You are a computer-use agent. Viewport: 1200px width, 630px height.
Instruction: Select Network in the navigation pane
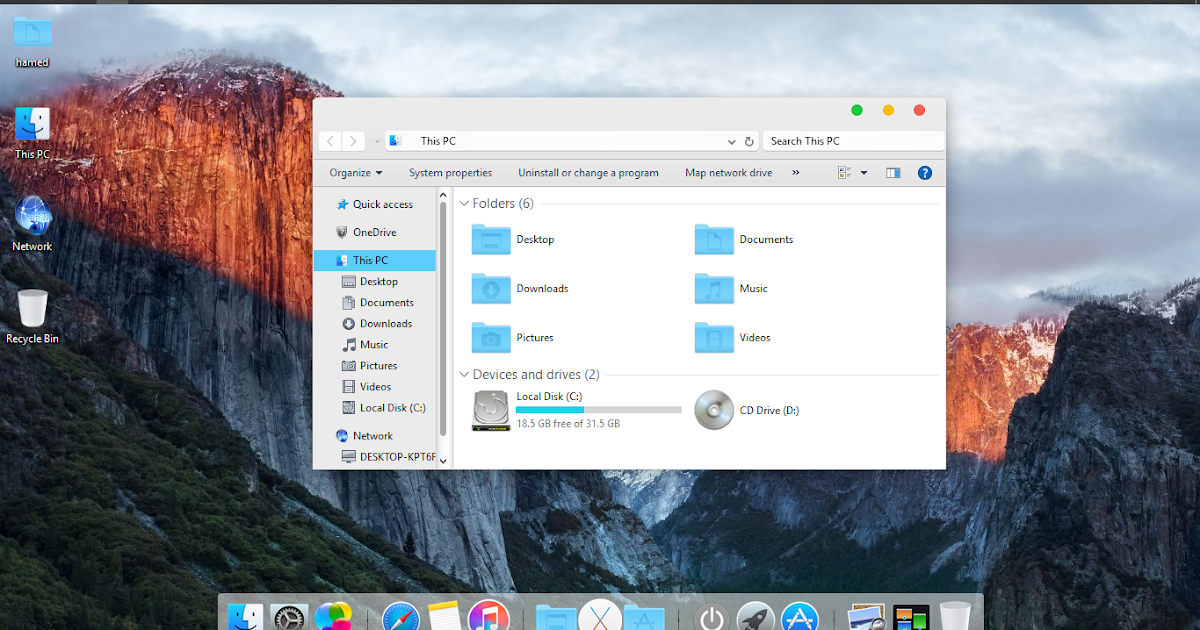pos(364,436)
